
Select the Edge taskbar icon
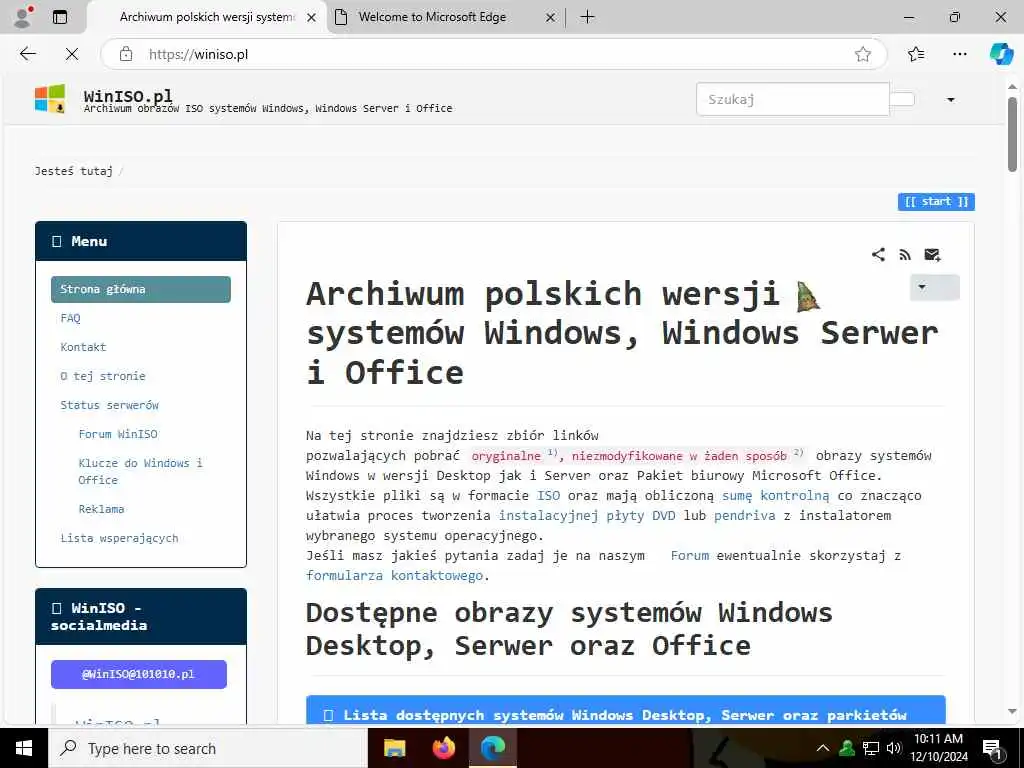coord(493,748)
